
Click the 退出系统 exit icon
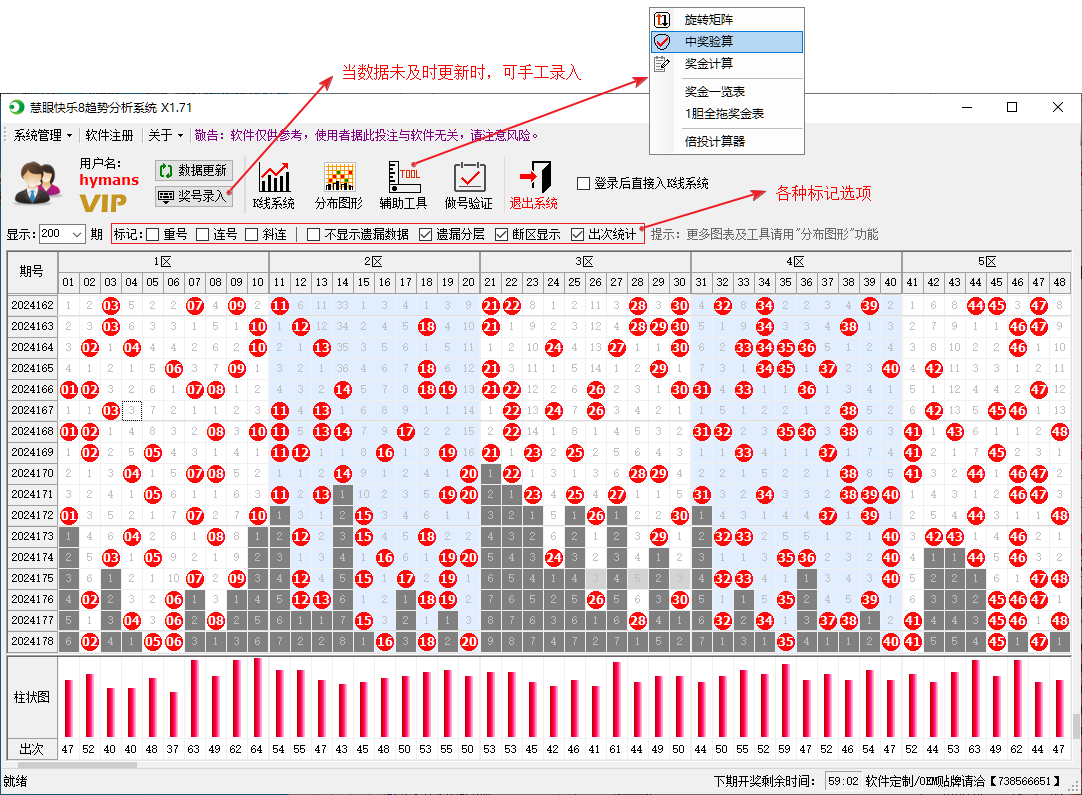pyautogui.click(x=534, y=184)
